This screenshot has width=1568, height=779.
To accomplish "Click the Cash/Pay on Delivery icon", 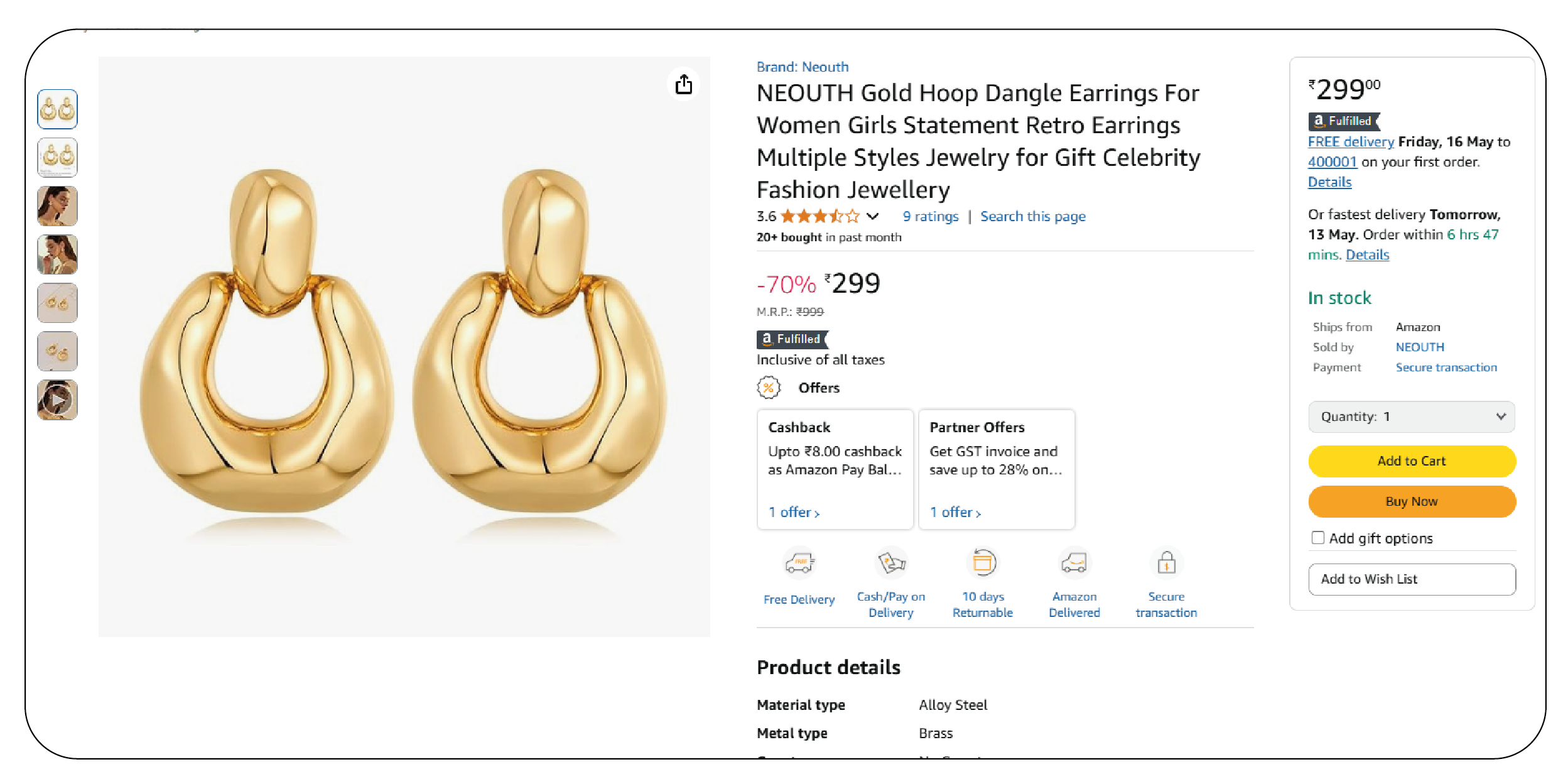I will tap(890, 563).
